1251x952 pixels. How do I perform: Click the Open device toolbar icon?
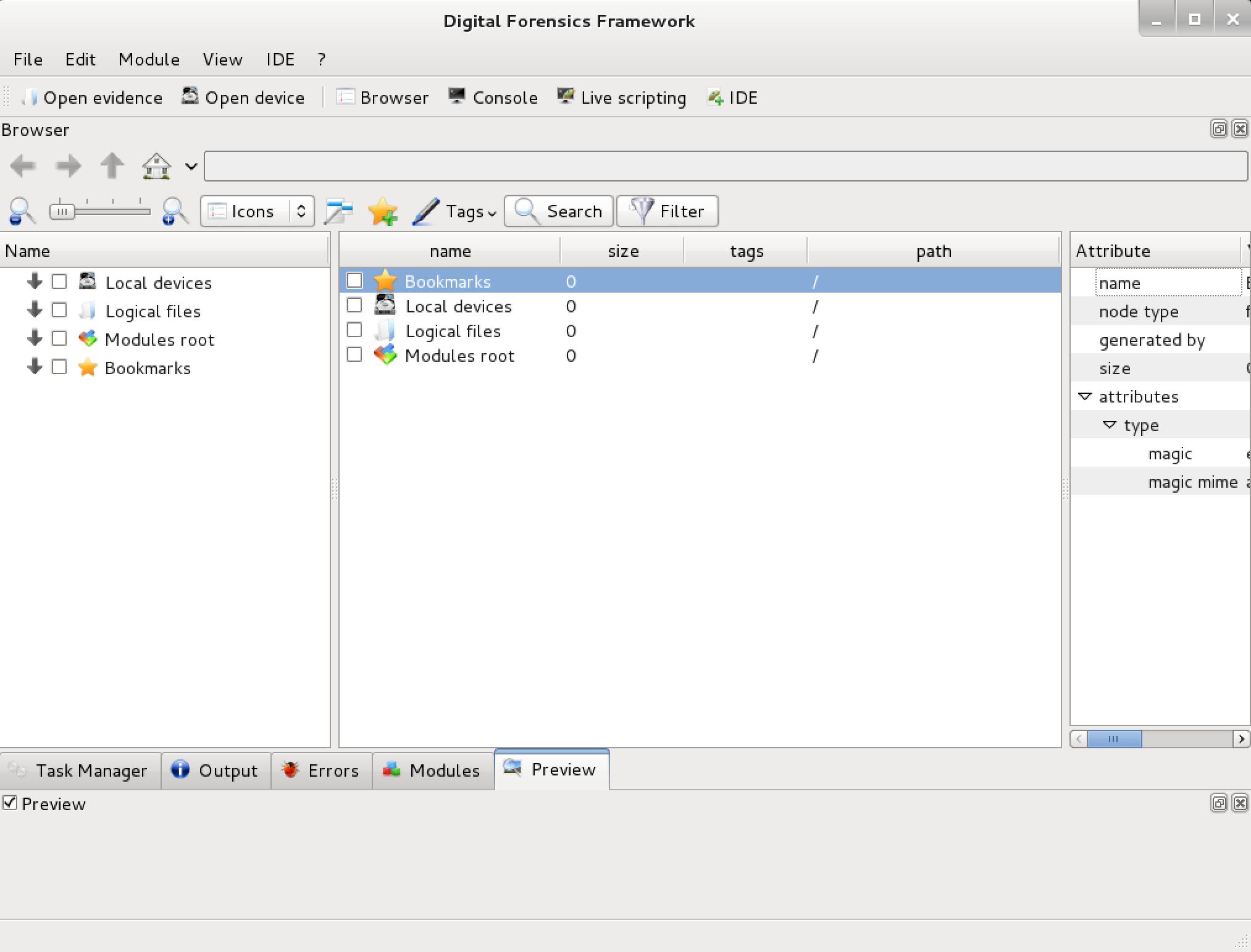(190, 96)
